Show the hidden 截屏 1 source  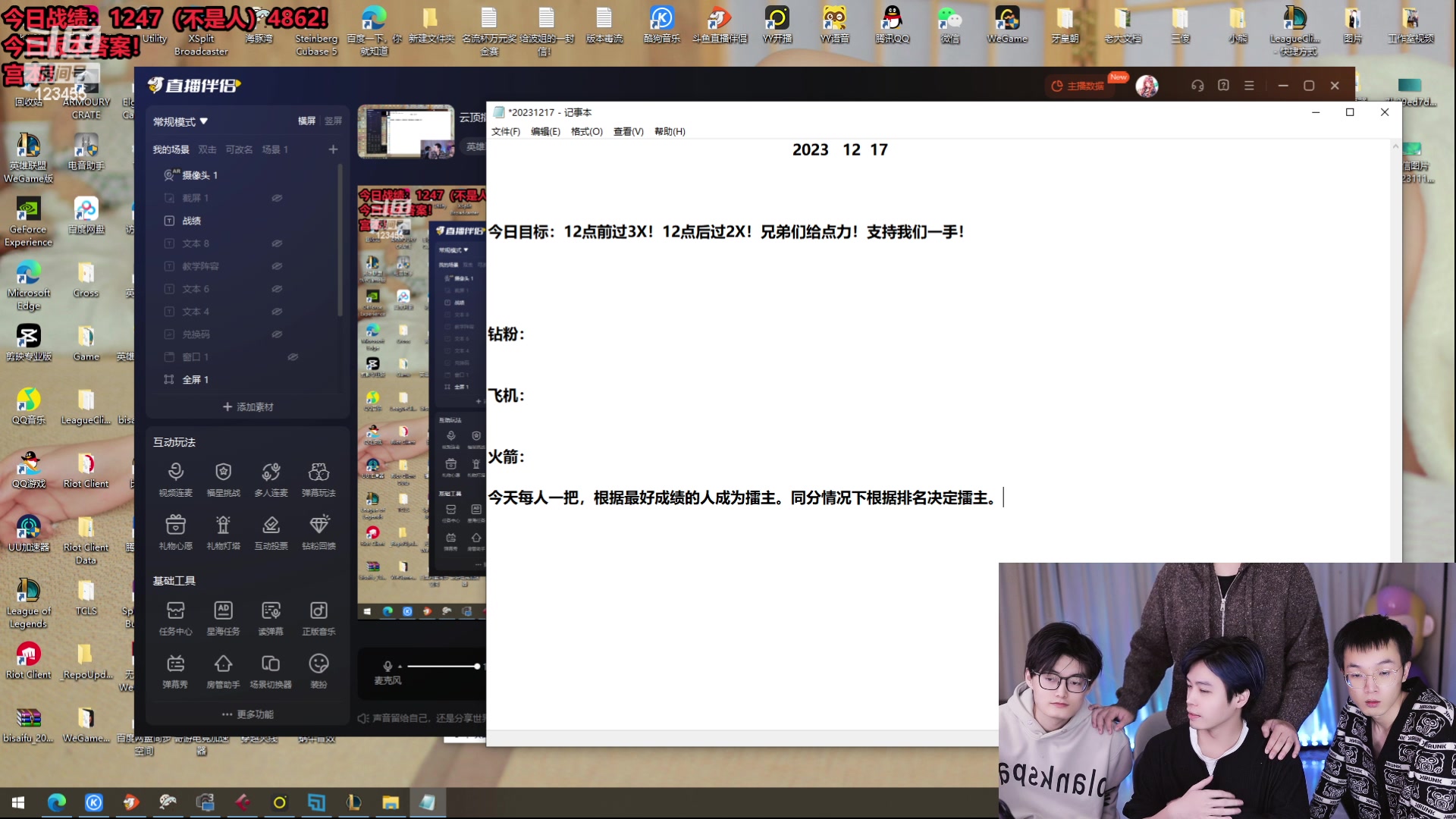[278, 197]
